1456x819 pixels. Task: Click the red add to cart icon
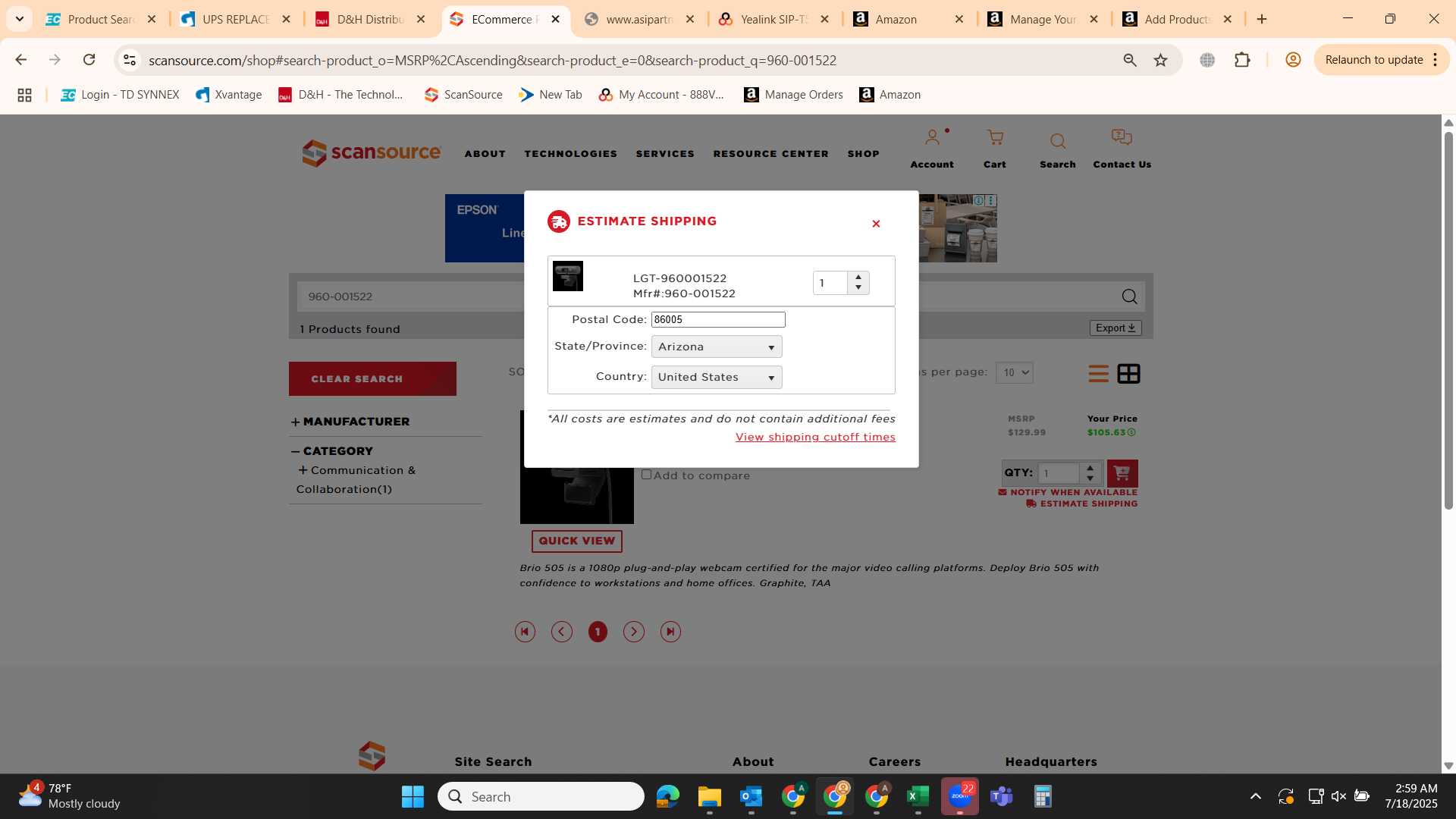[1122, 473]
